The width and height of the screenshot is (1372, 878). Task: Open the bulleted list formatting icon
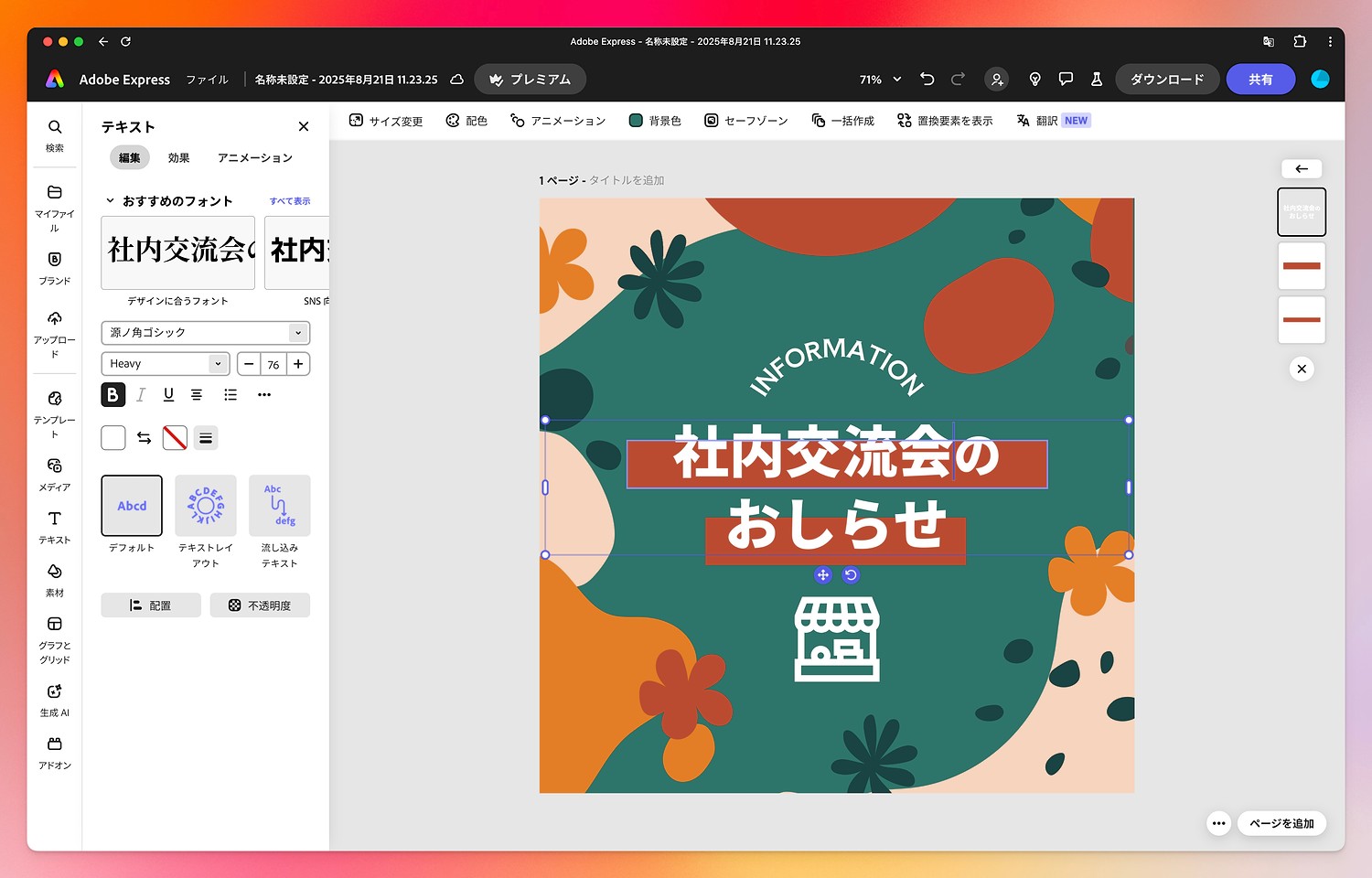(230, 395)
